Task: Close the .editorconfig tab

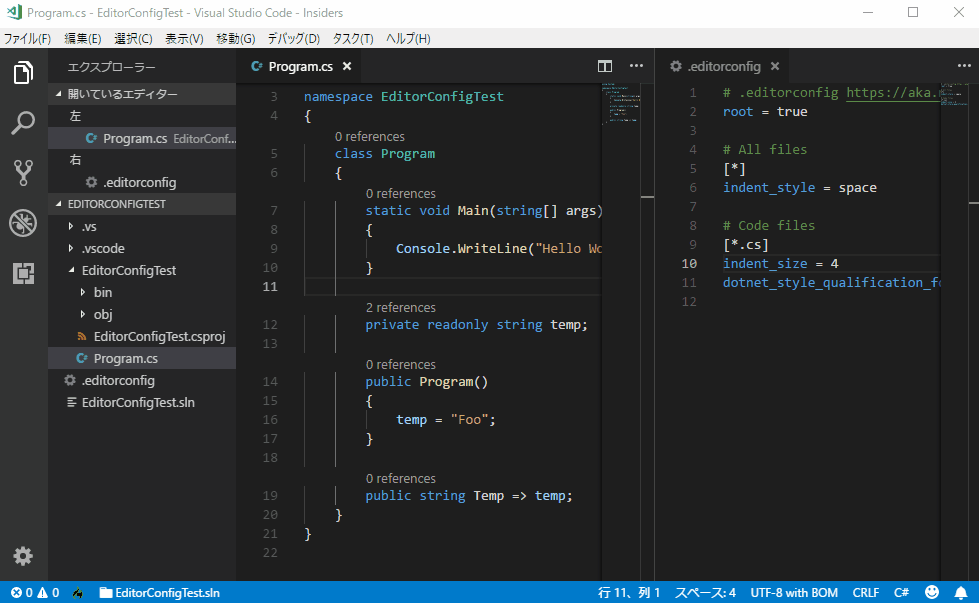Action: [775, 66]
